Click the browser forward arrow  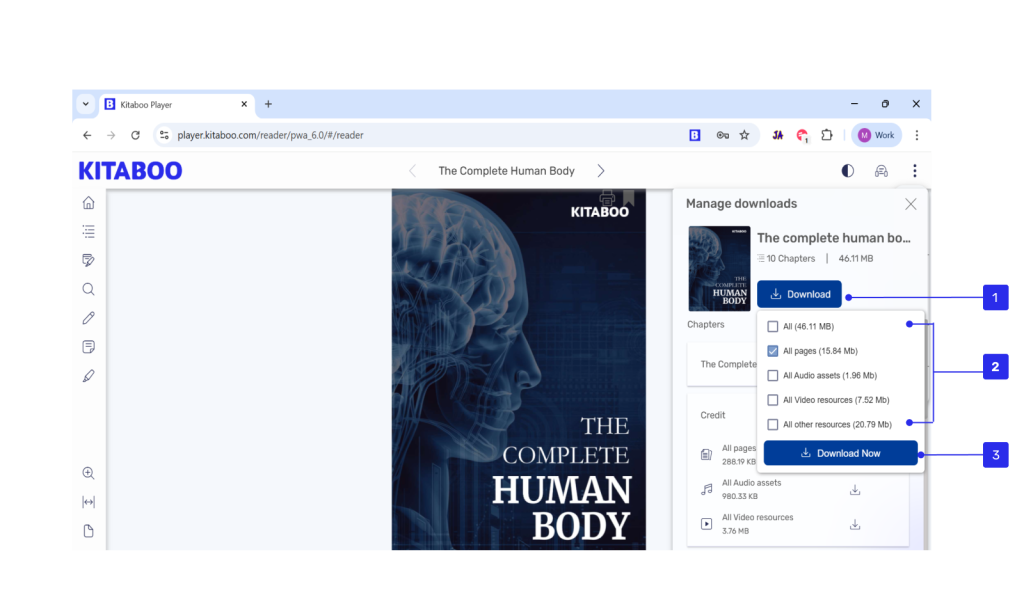tap(111, 135)
